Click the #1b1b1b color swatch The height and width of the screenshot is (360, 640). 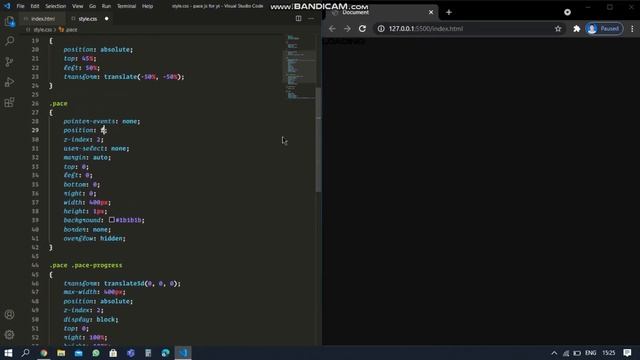[x=111, y=220]
